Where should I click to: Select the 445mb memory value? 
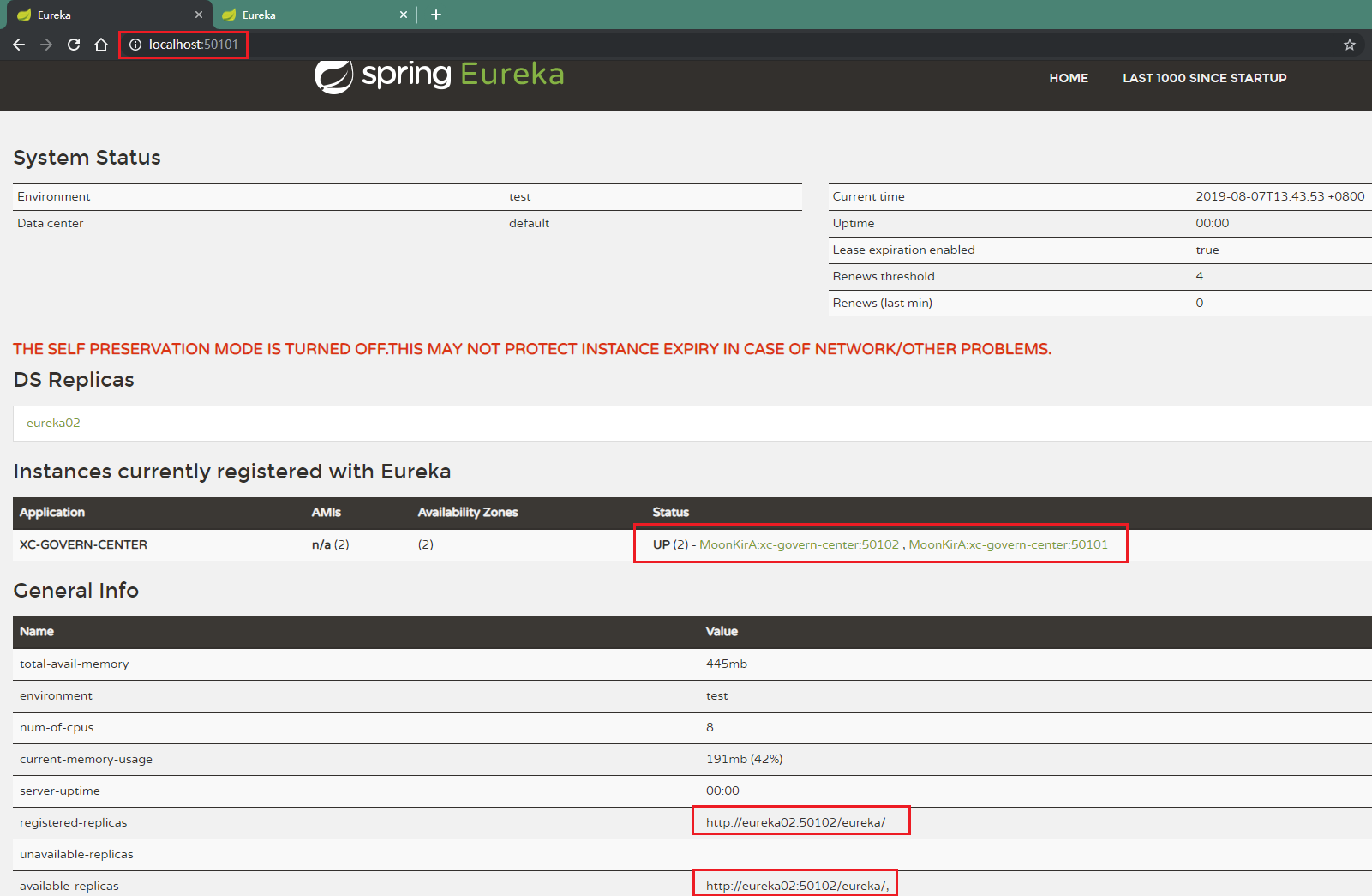coord(727,664)
